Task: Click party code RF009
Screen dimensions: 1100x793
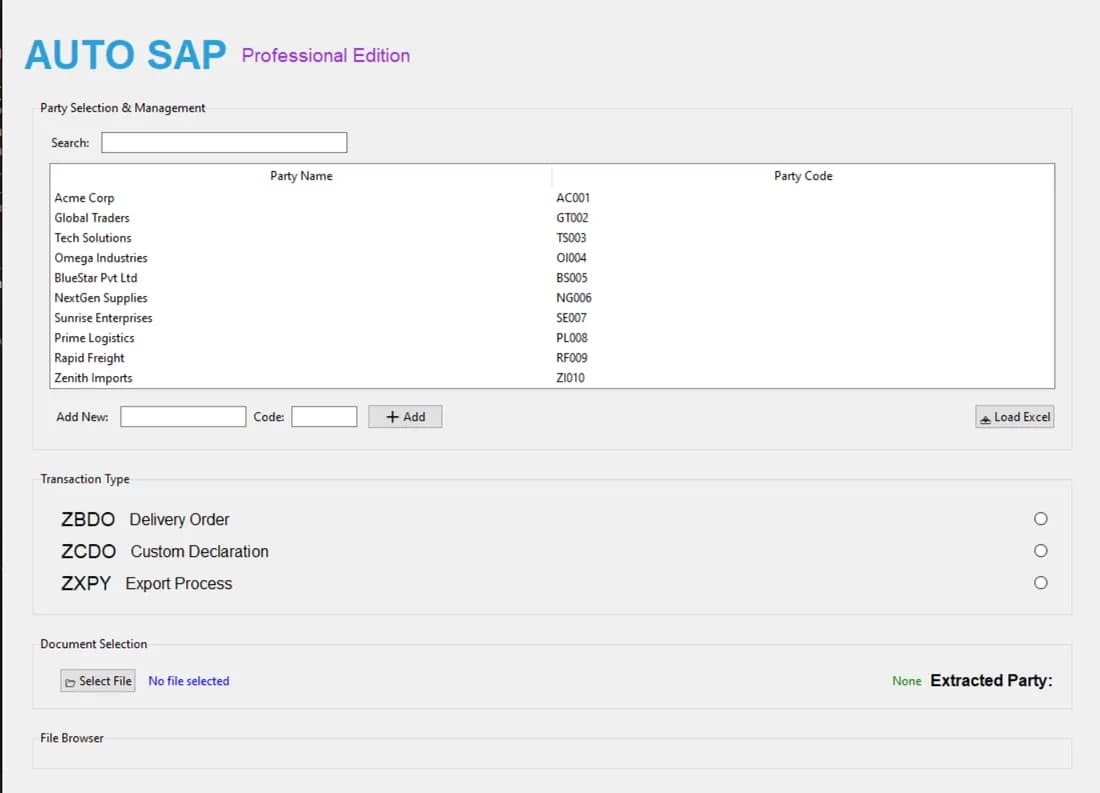Action: coord(572,358)
